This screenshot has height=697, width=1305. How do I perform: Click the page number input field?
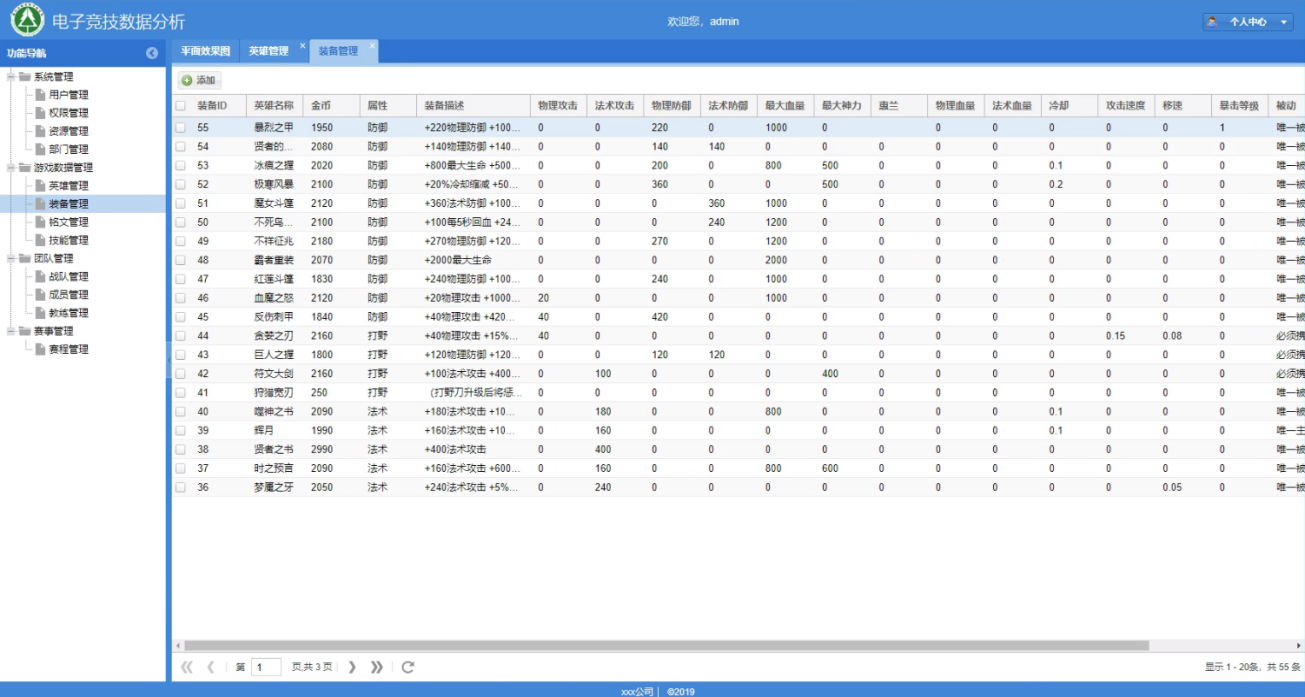click(266, 667)
